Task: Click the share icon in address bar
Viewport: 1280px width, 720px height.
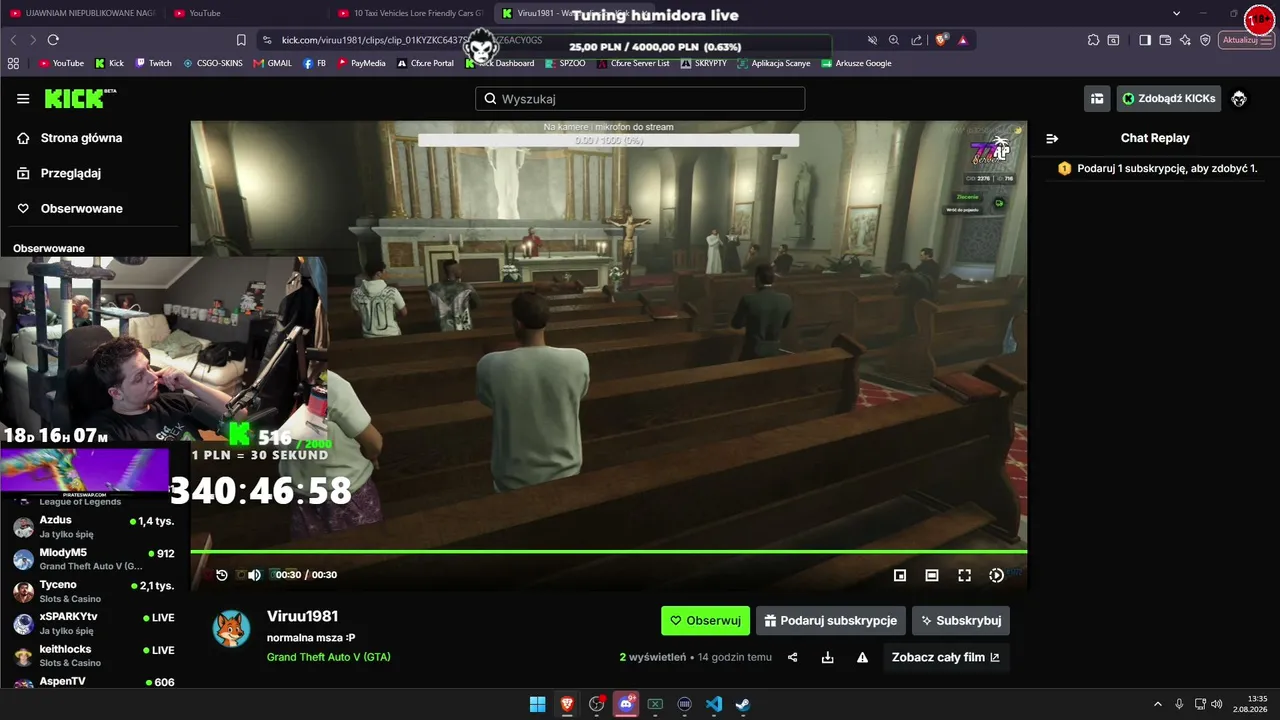Action: click(917, 40)
